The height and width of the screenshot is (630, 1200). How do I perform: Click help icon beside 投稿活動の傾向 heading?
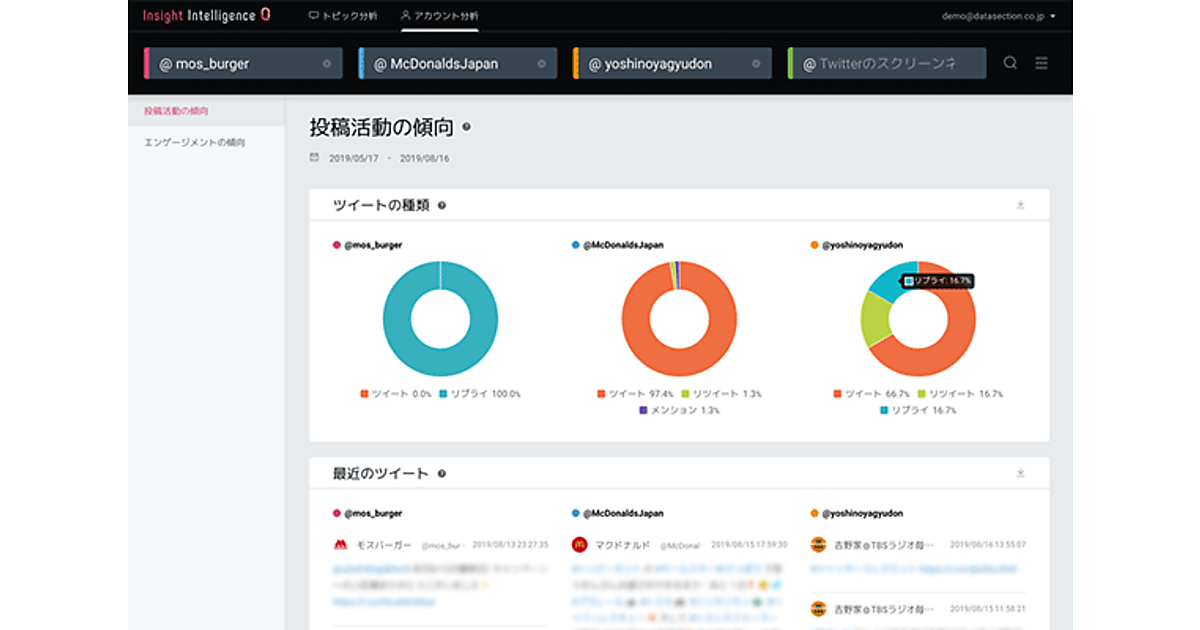pos(467,128)
